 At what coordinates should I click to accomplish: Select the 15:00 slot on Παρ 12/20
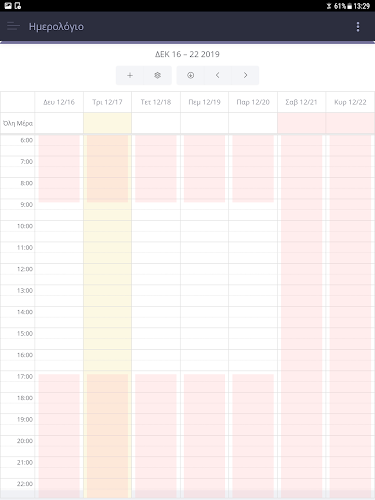point(253,333)
